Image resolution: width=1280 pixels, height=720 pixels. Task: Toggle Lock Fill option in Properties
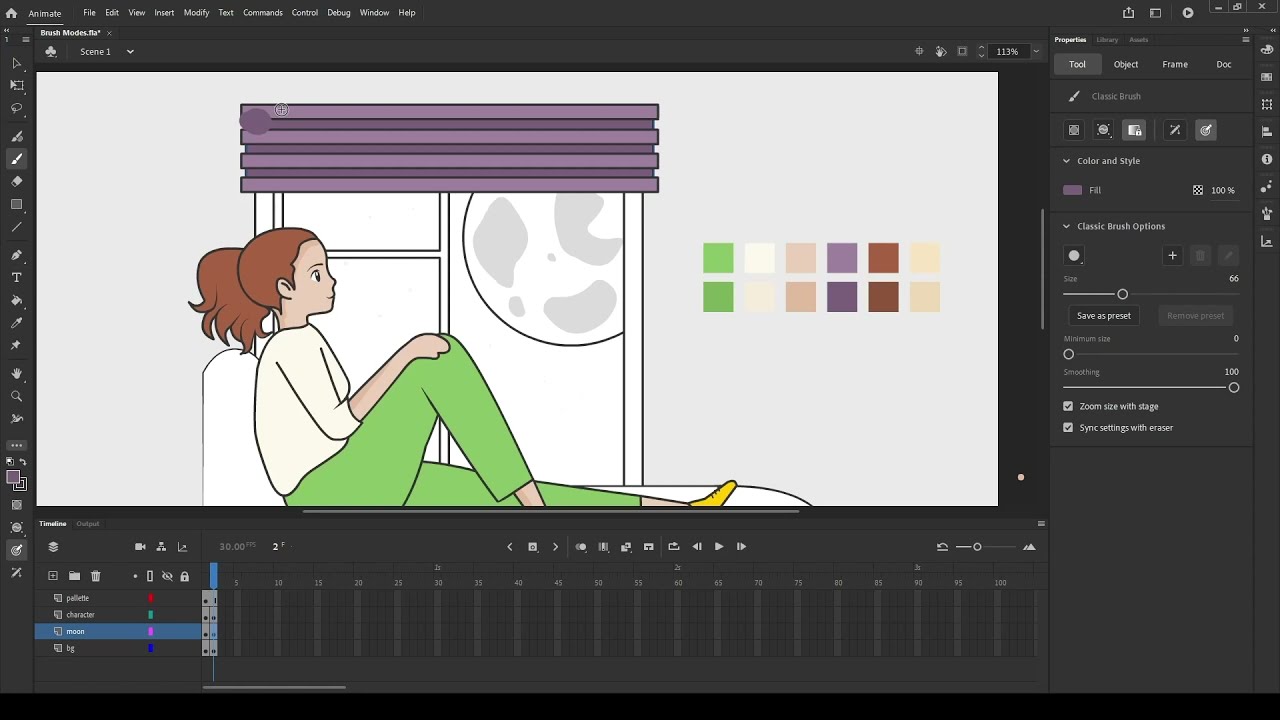click(1135, 130)
